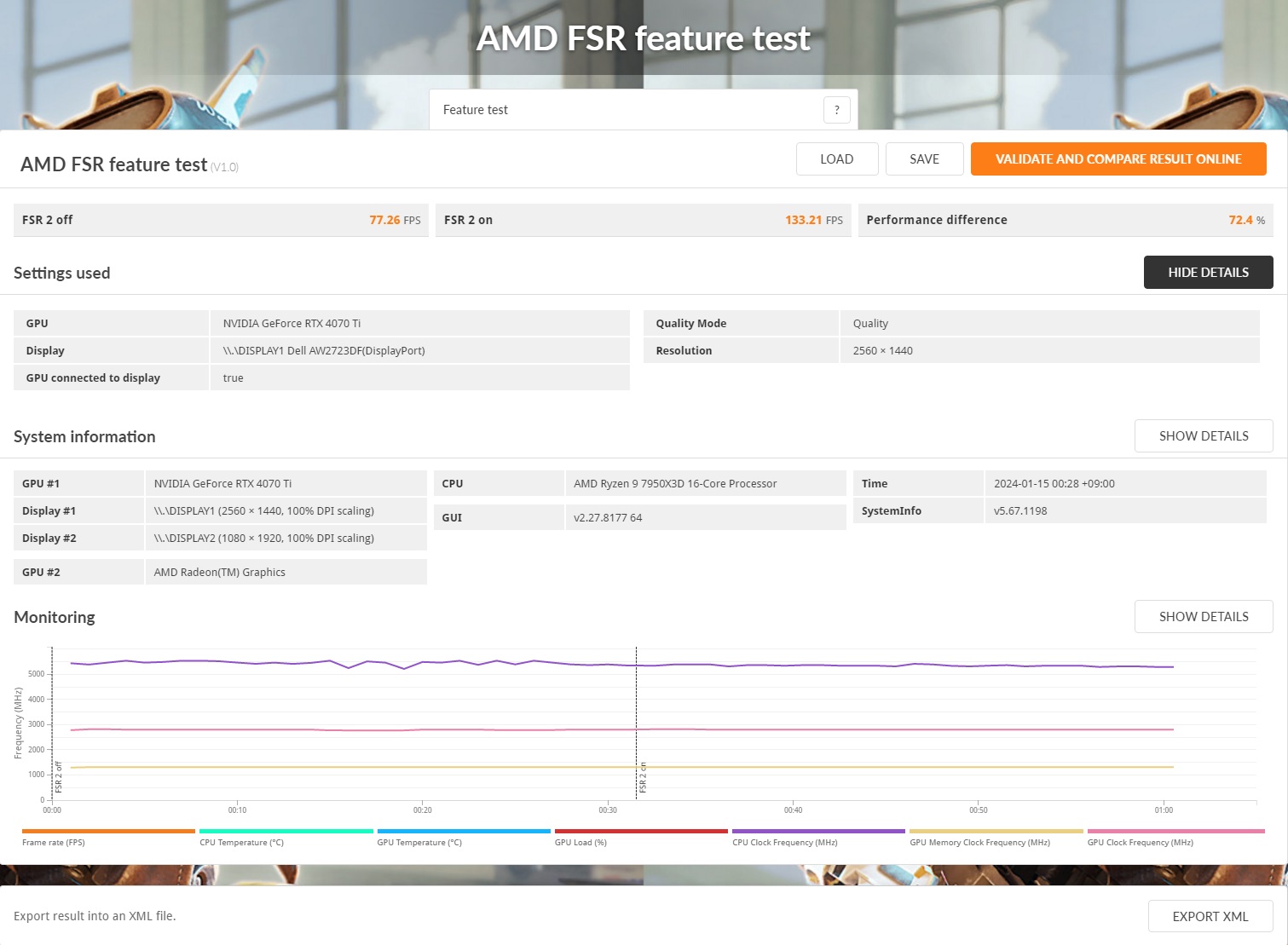Click the 'System information' heading
Image resolution: width=1288 pixels, height=945 pixels.
[84, 436]
